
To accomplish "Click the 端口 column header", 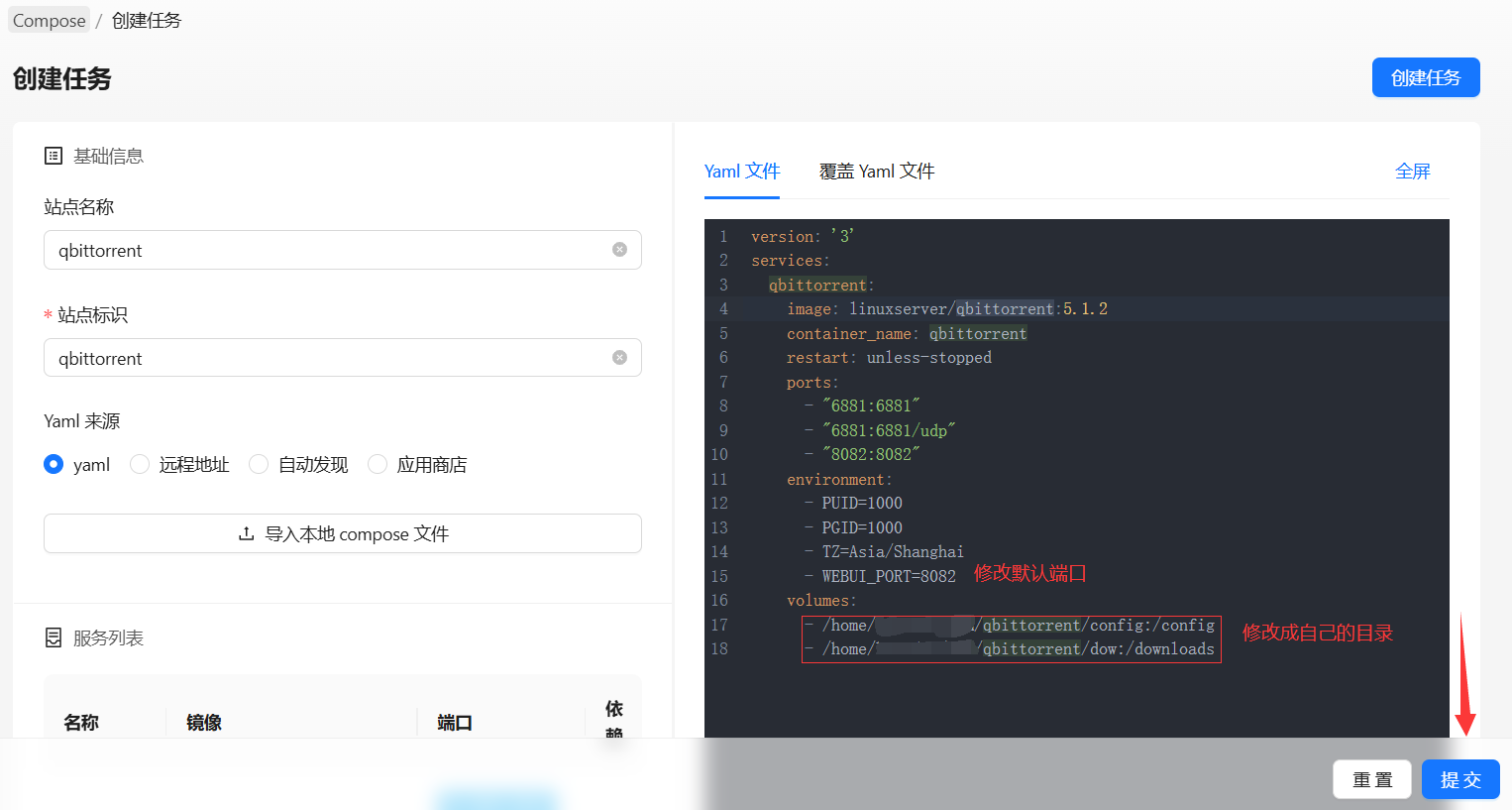I will (x=455, y=722).
